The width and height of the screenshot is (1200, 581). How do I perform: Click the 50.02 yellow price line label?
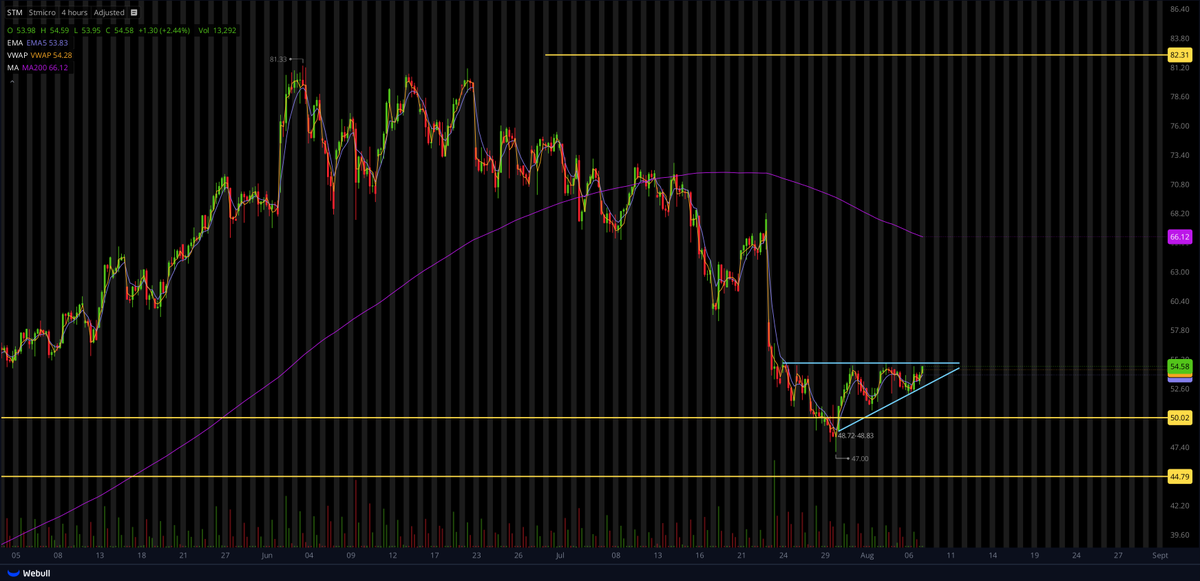pos(1179,418)
